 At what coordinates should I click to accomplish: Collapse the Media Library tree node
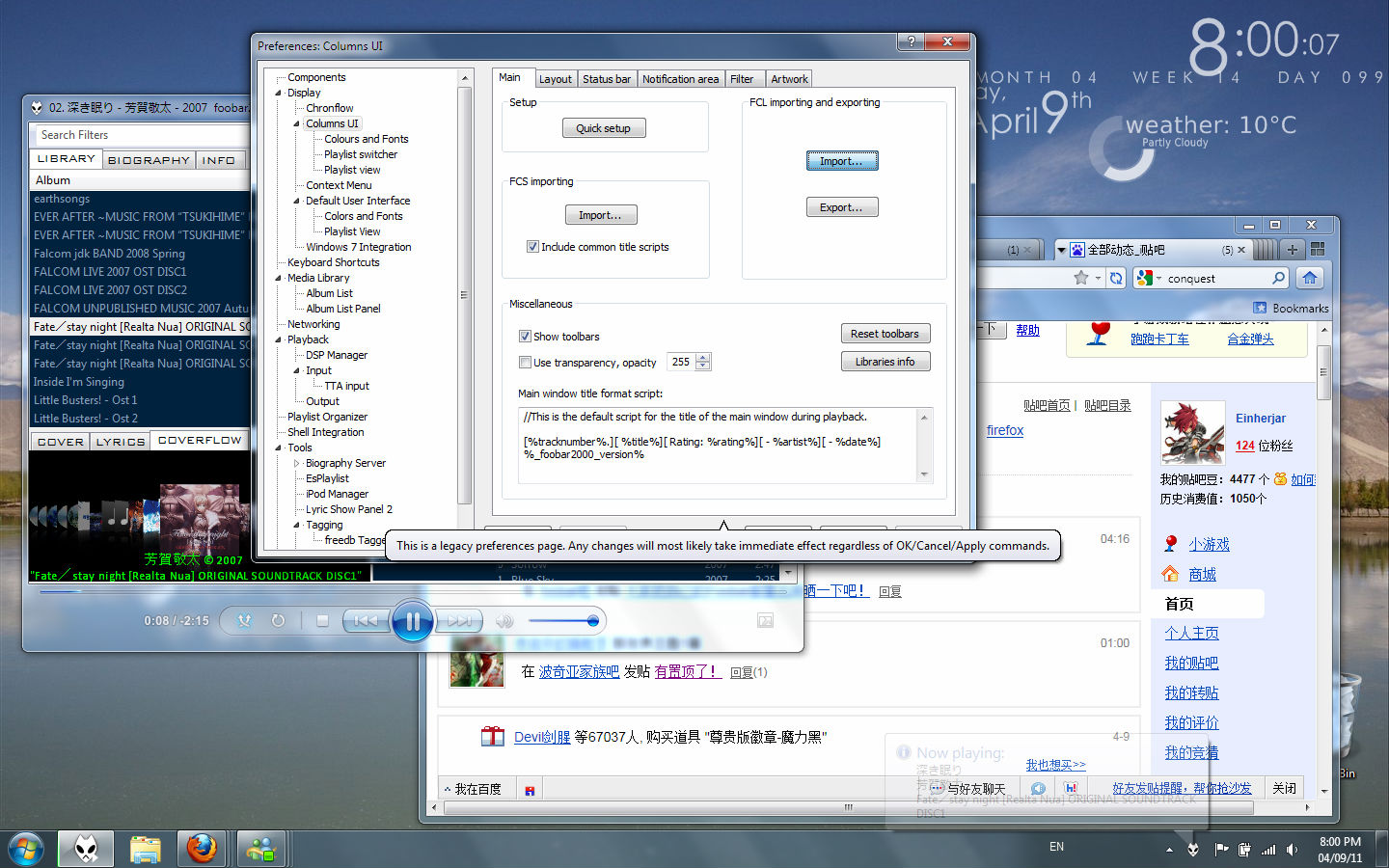click(279, 279)
